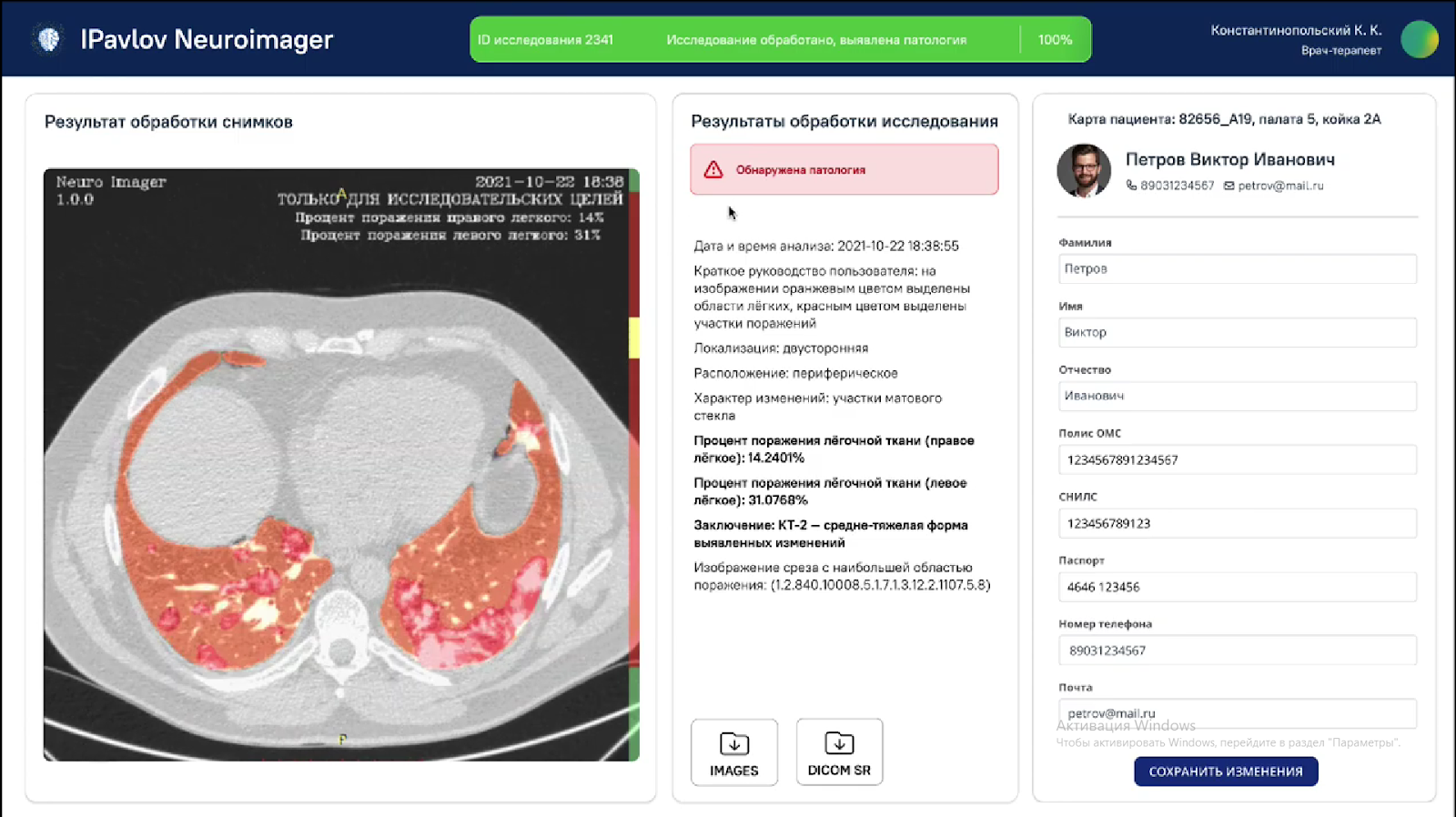Click the right lung damage percentage 14.2401% text
Image resolution: width=1456 pixels, height=817 pixels.
click(x=834, y=449)
